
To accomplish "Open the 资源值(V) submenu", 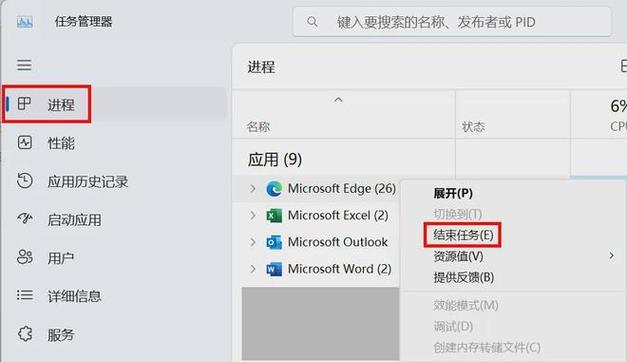I will point(458,256).
